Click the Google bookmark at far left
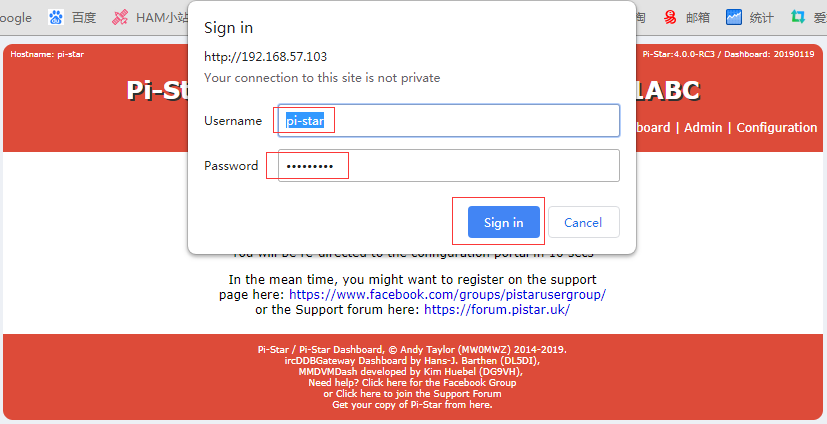The image size is (827, 424). click(15, 17)
